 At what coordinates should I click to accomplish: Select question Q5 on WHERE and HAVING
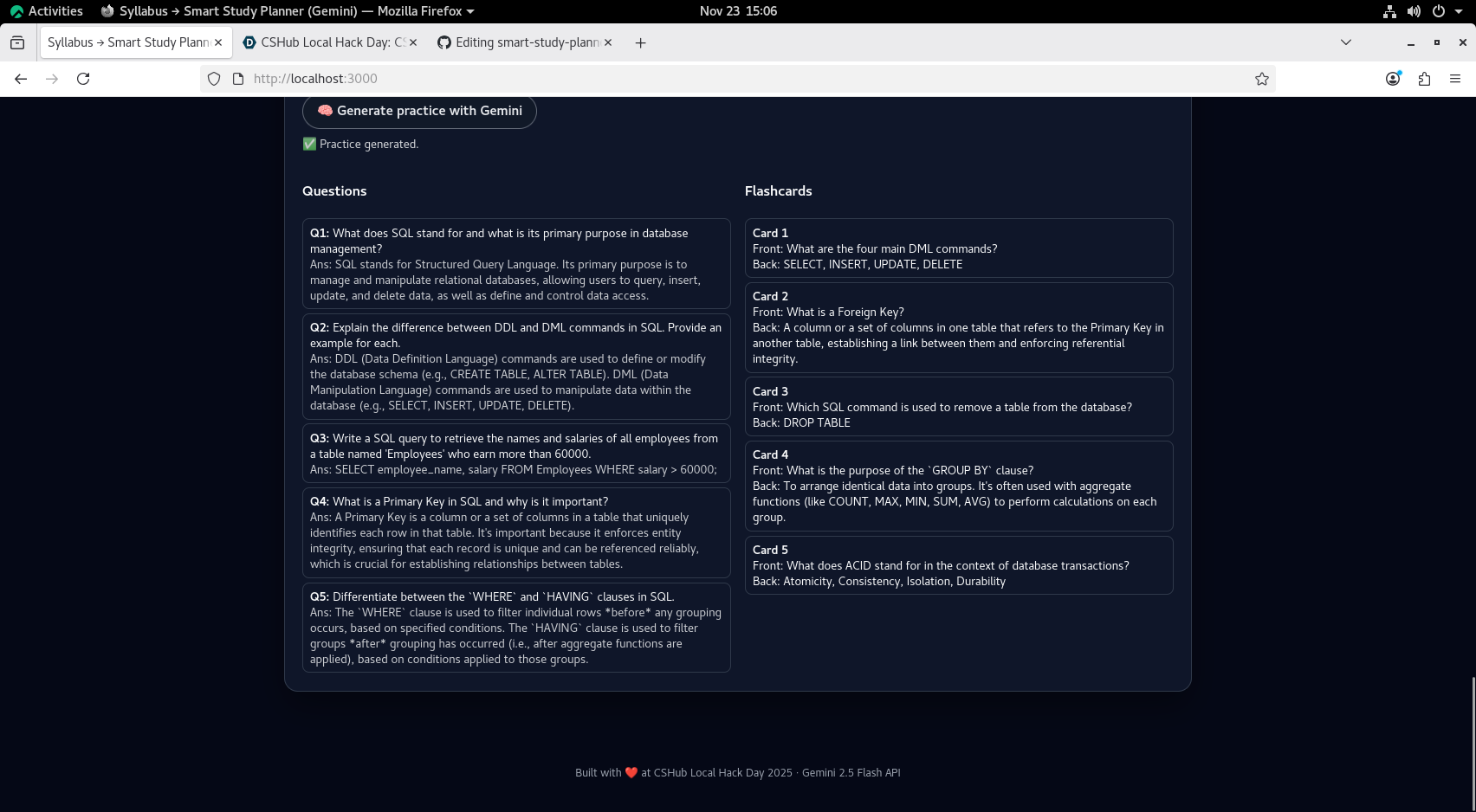pos(516,628)
